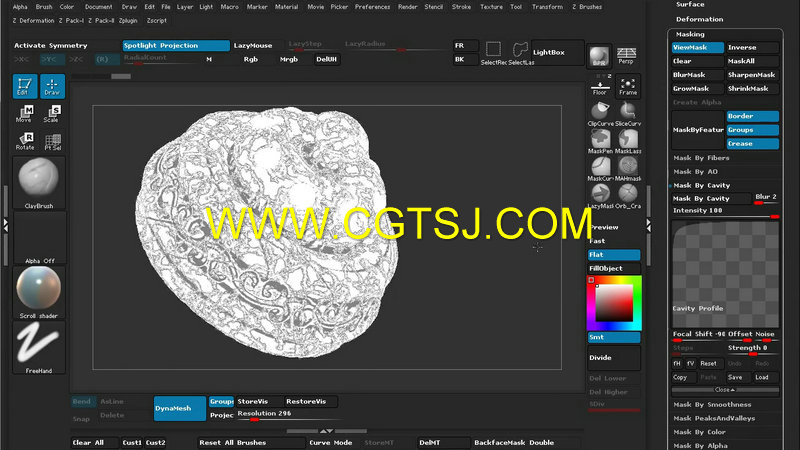Expand Mask By Smoothness section
The width and height of the screenshot is (800, 450).
coord(712,405)
